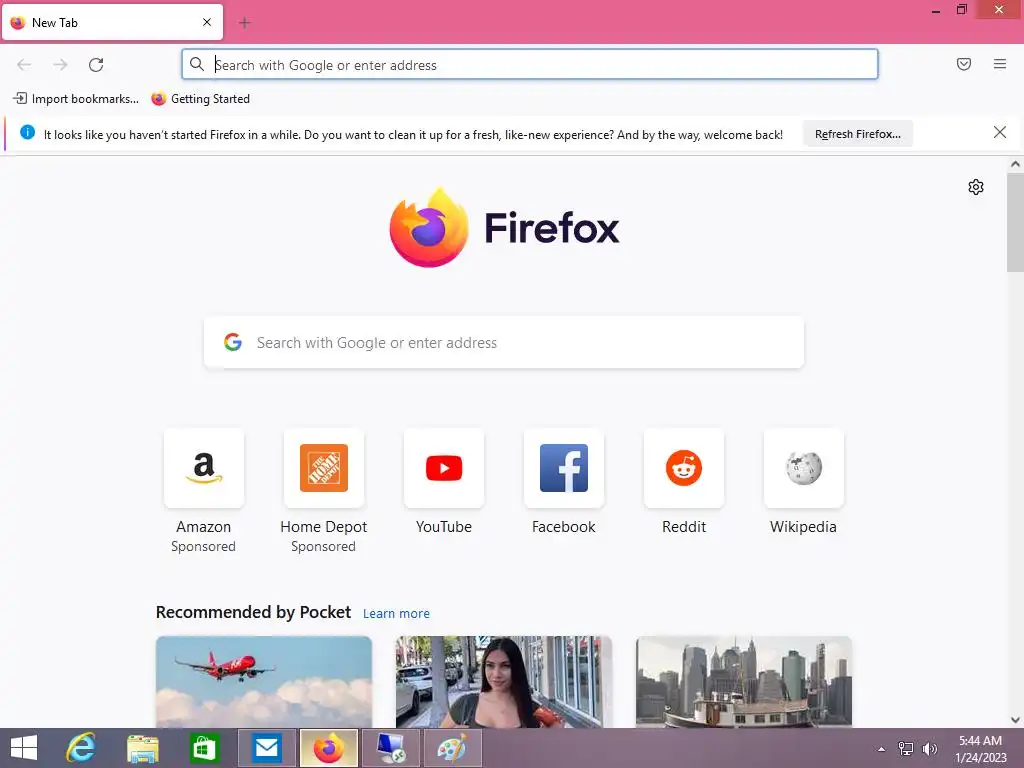Click the network tray icon
Image resolution: width=1024 pixels, height=768 pixels.
point(905,749)
